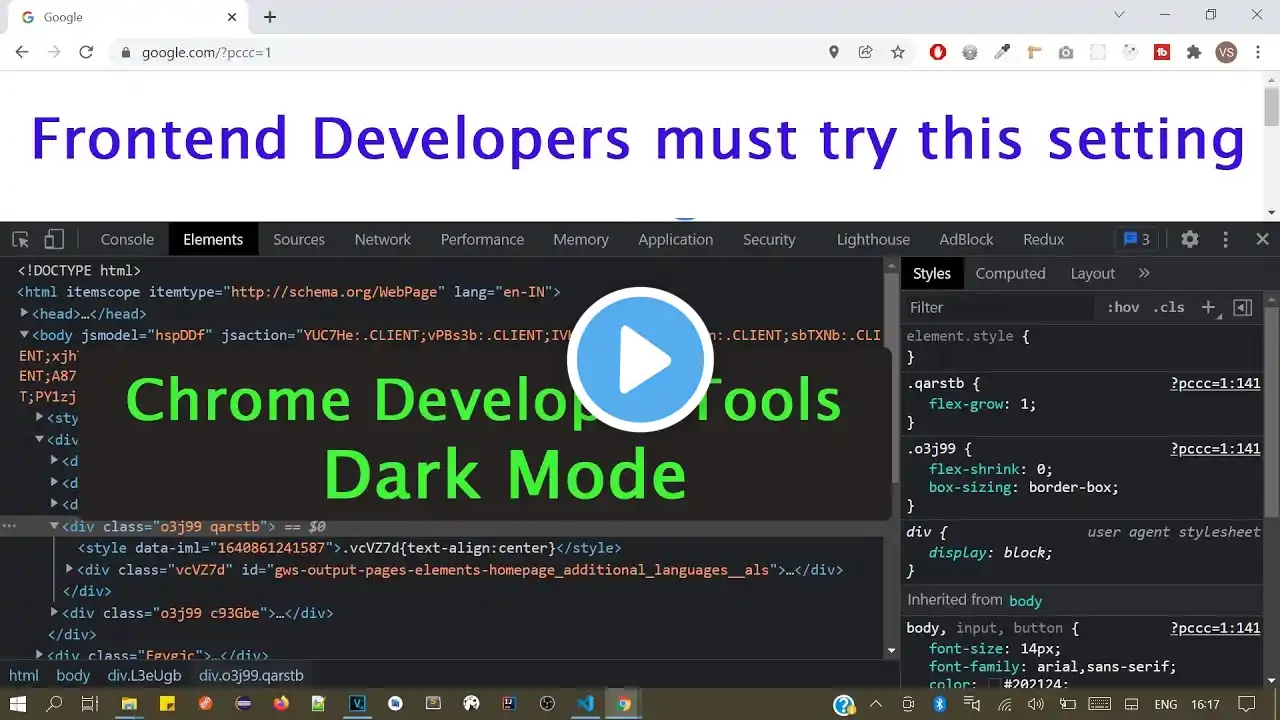
Task: Click the inherited from body link
Action: pos(1025,601)
